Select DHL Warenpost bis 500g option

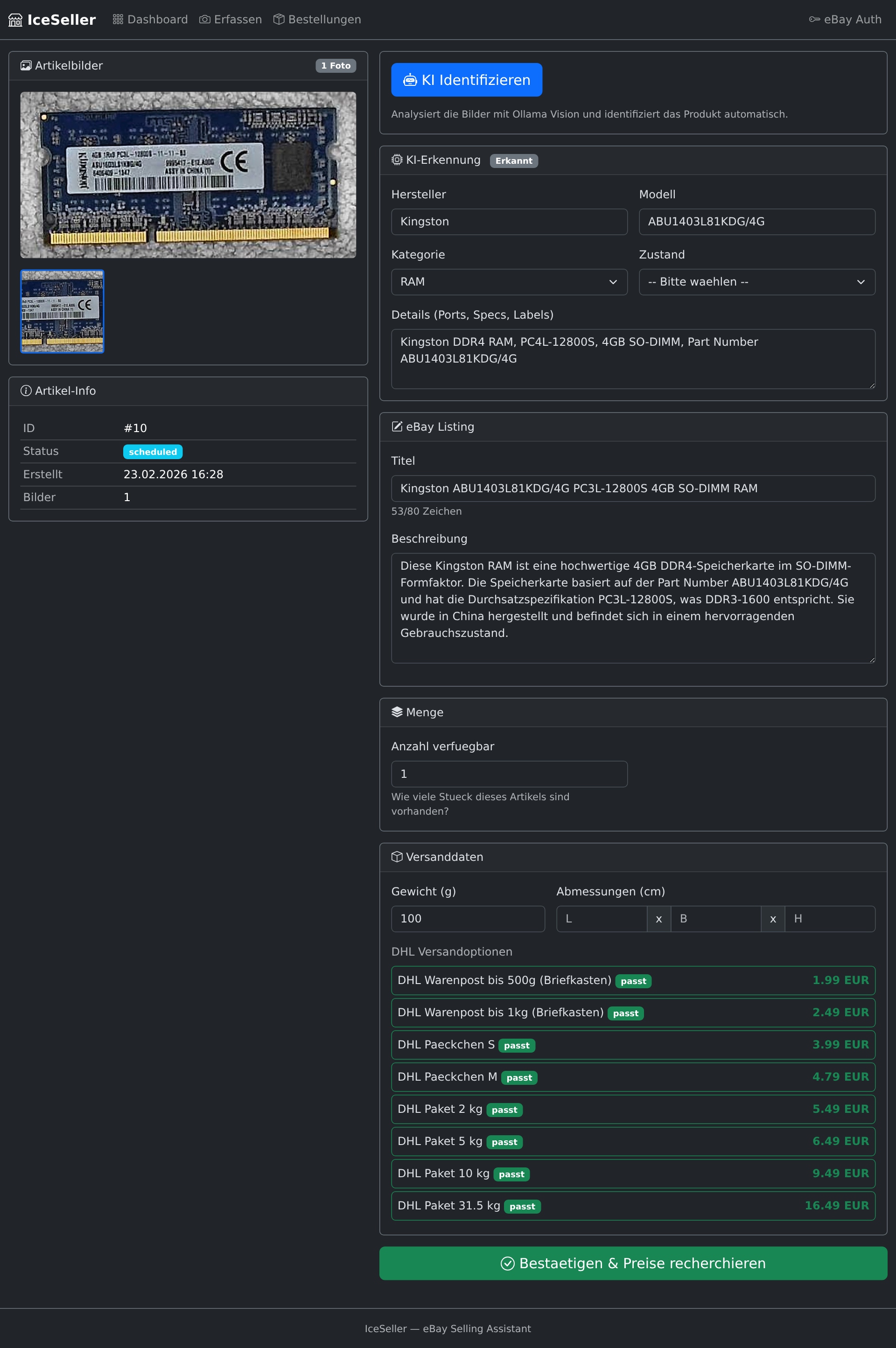(x=633, y=980)
